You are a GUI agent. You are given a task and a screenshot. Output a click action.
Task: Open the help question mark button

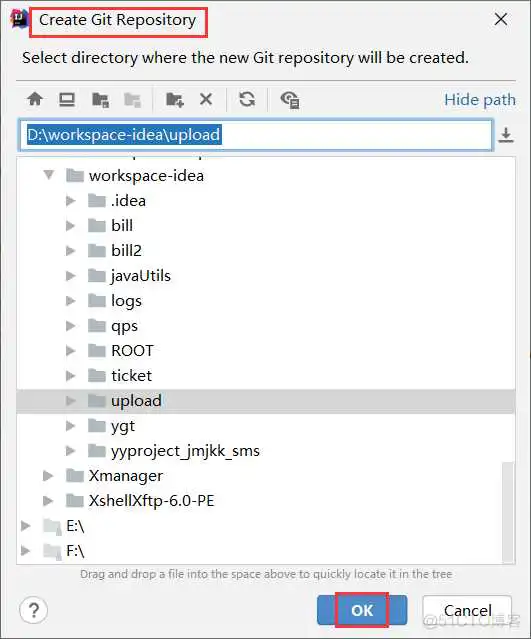click(34, 610)
